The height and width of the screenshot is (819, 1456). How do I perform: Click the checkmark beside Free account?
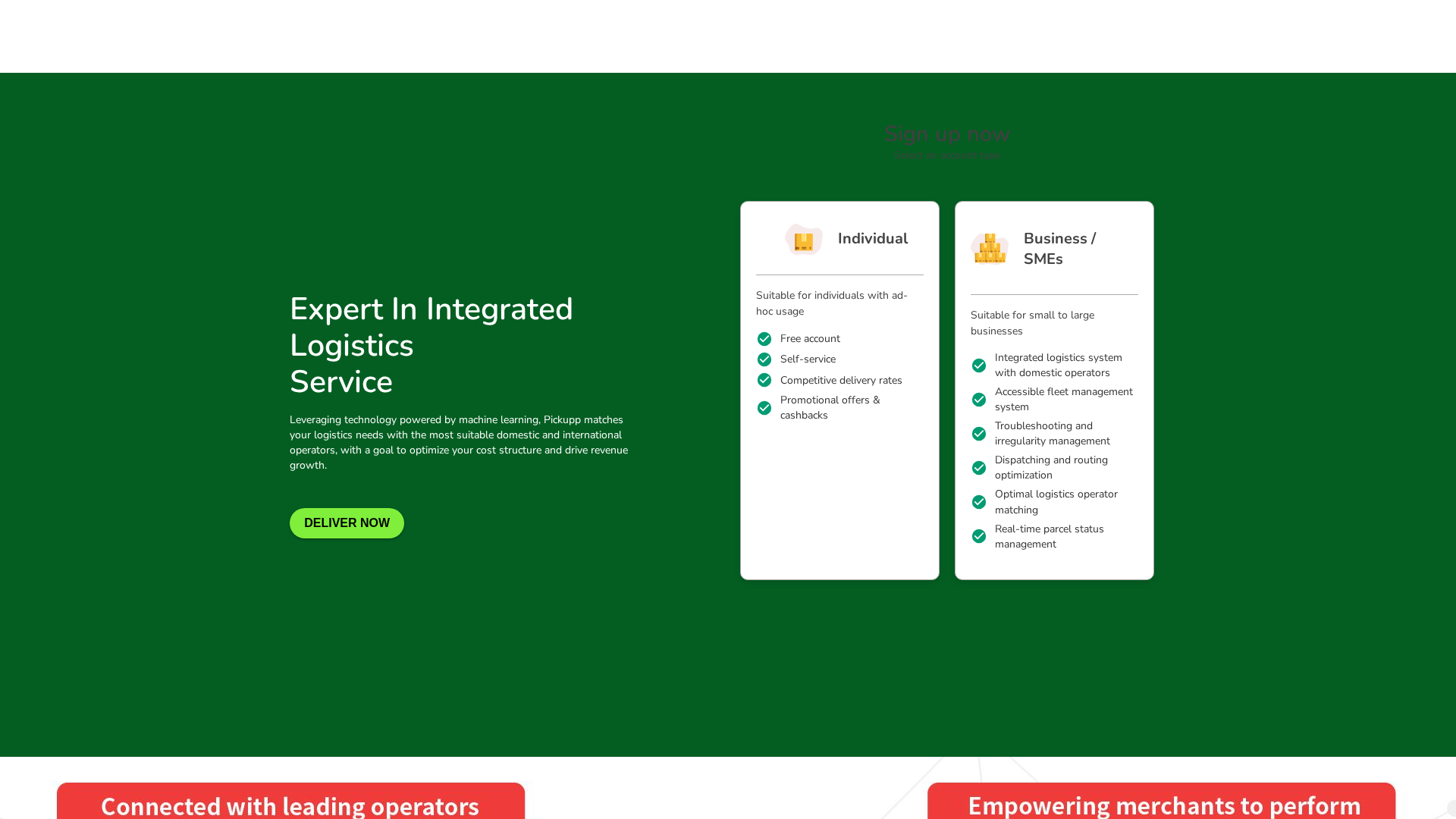point(764,339)
